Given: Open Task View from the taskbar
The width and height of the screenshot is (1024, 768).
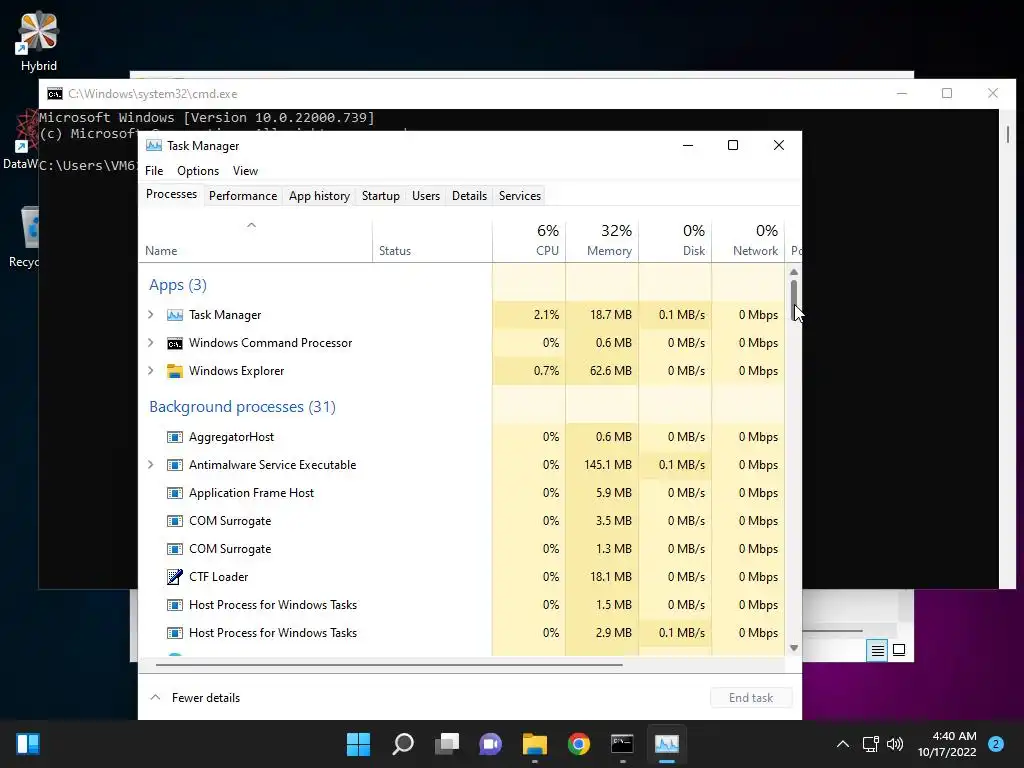Looking at the screenshot, I should click(447, 744).
